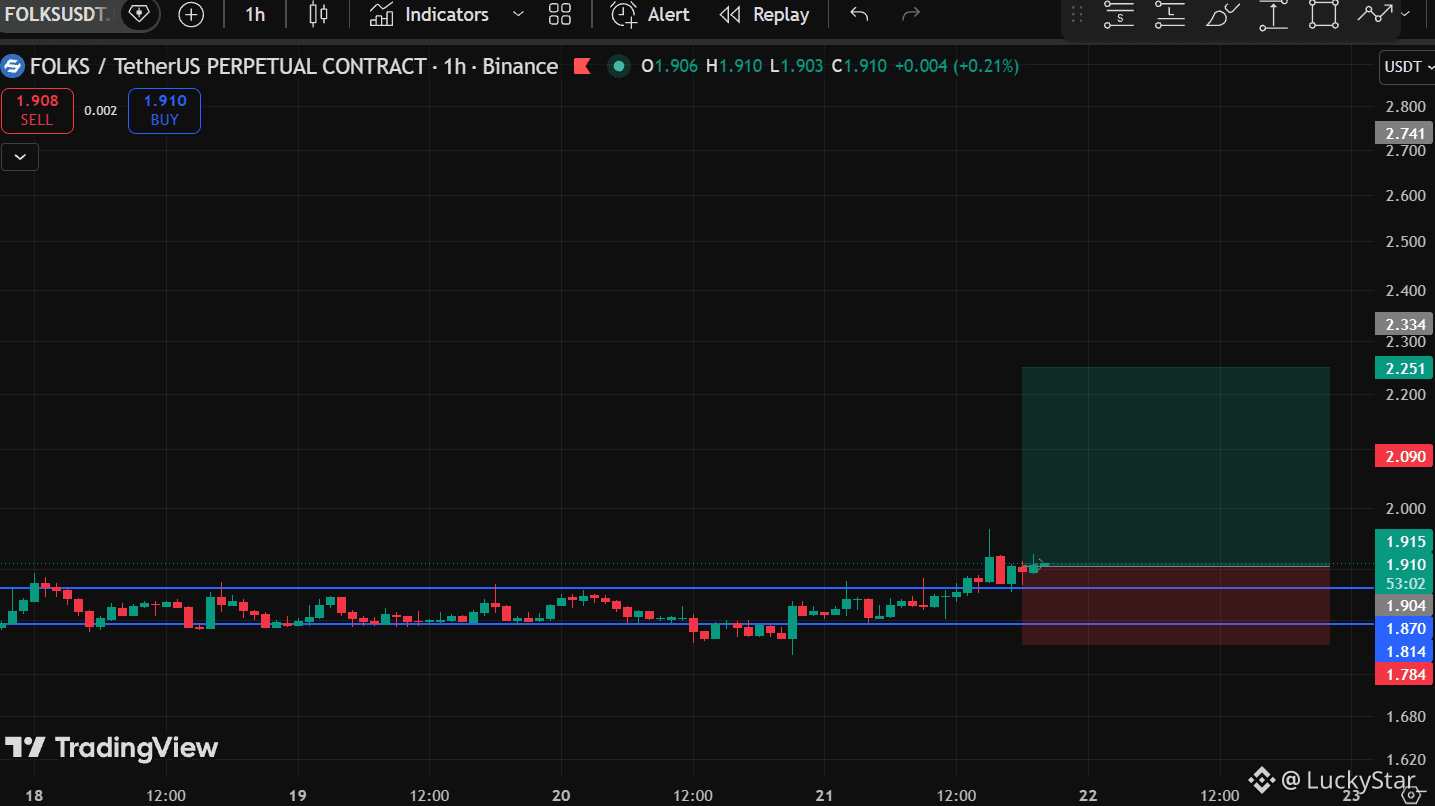Select the 2.334 gray price label
The image size is (1435, 806).
click(x=1405, y=324)
